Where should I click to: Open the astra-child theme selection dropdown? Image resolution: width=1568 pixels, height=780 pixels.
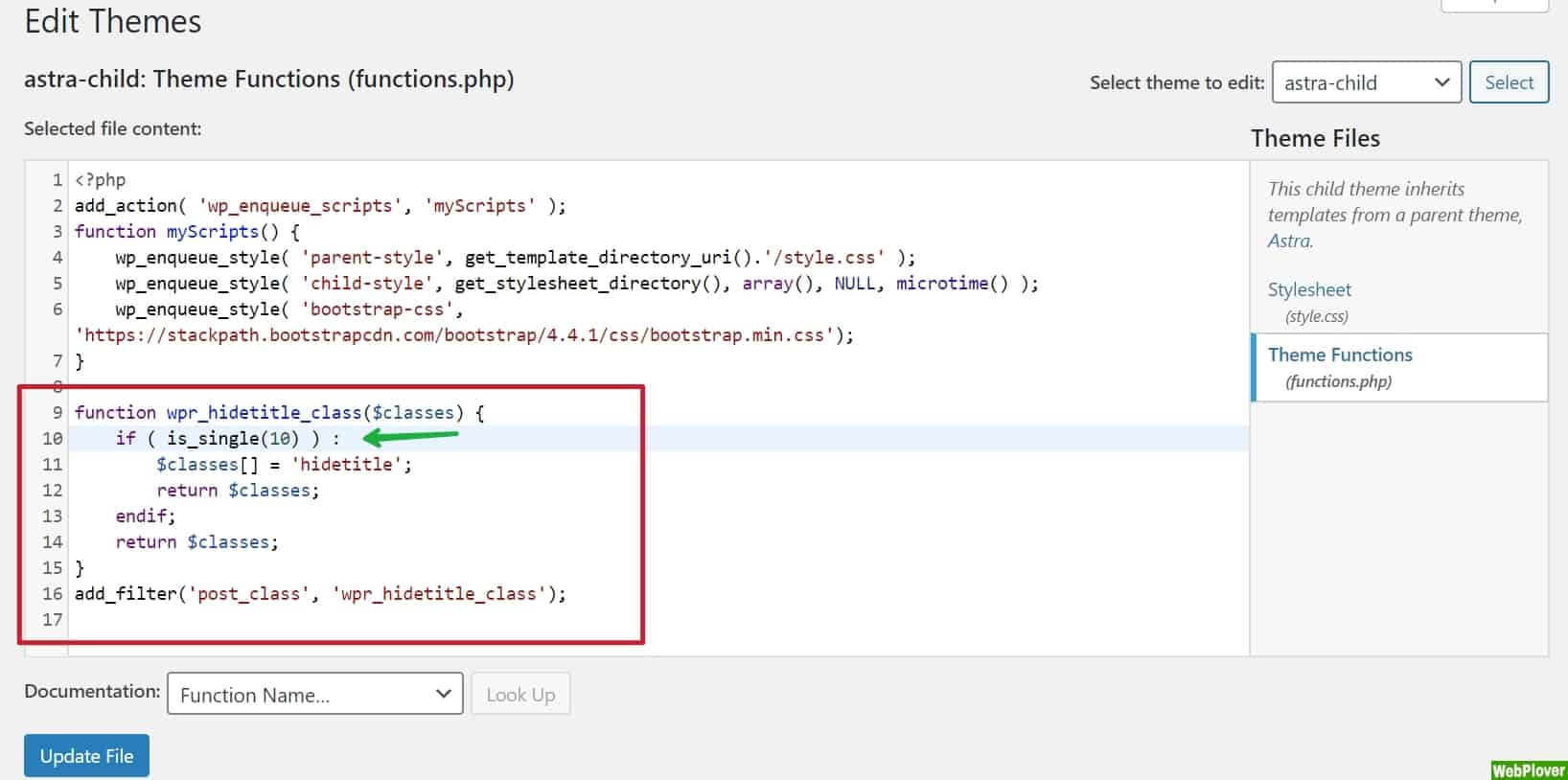(1366, 82)
